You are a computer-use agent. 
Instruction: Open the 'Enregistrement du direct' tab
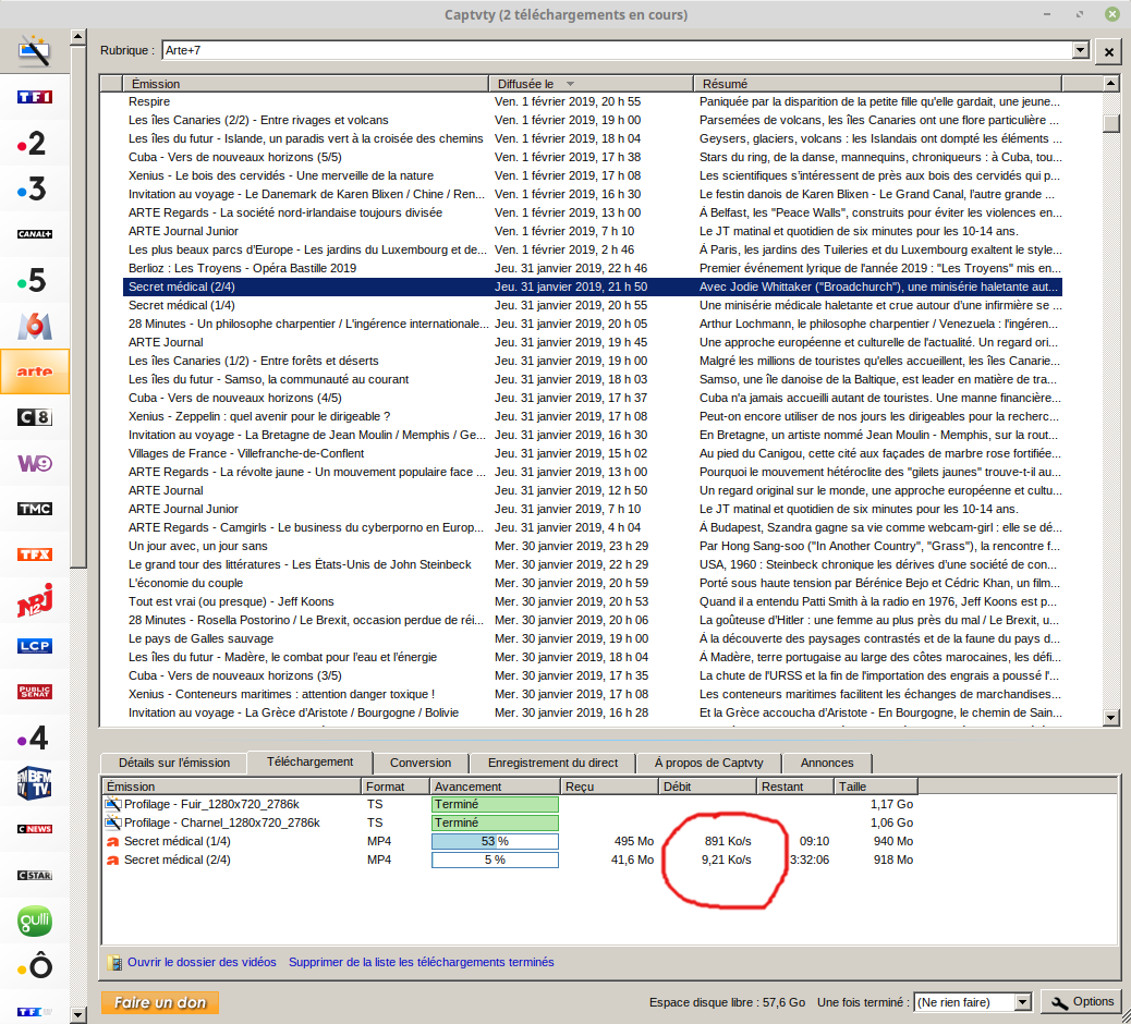click(x=552, y=762)
